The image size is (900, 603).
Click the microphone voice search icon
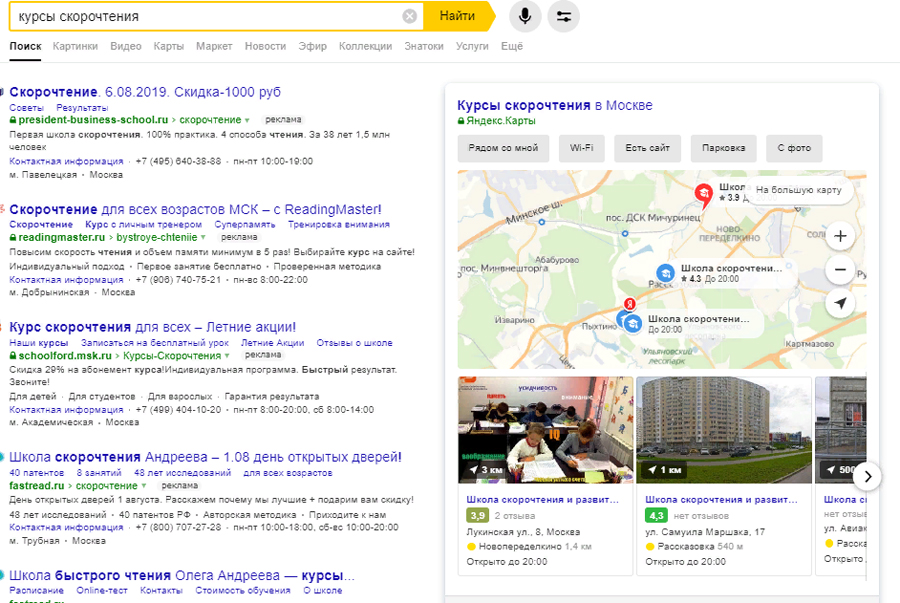[525, 16]
